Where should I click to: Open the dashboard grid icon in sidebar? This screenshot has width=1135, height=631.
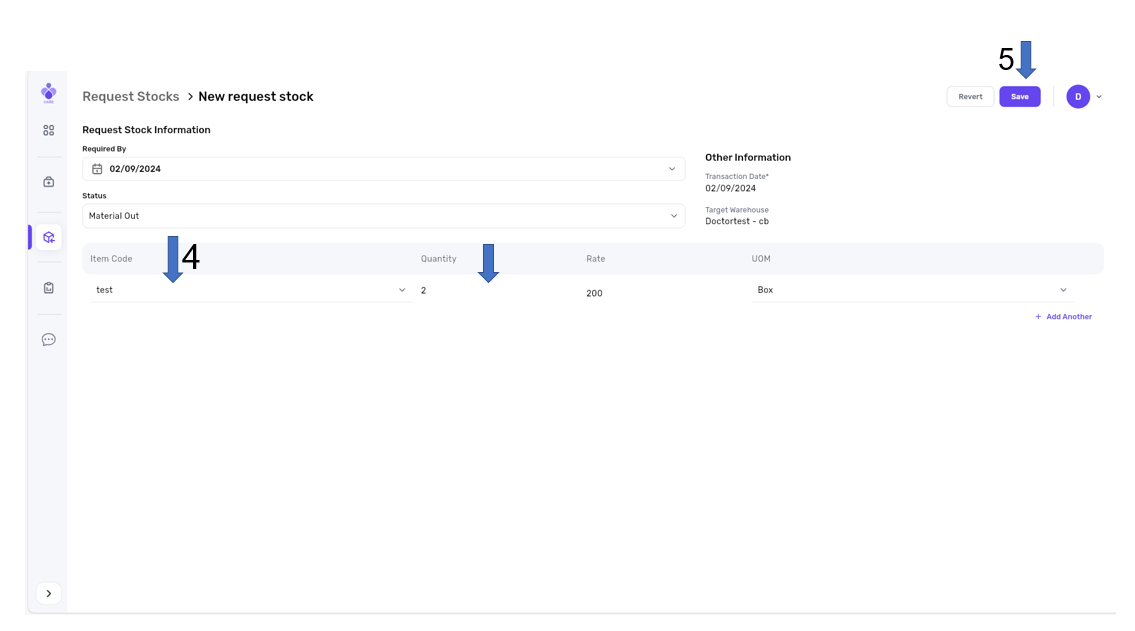pos(48,130)
